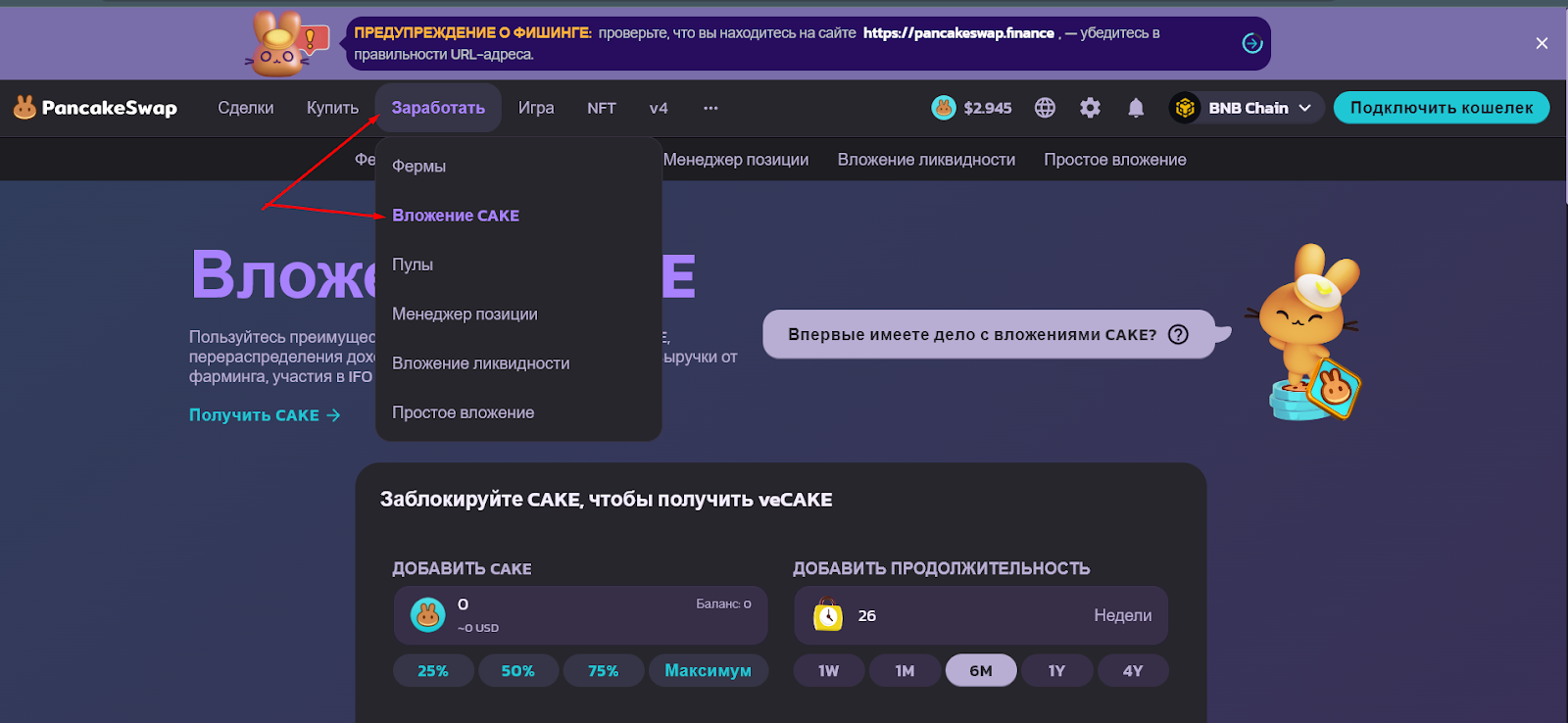The image size is (1568, 723).
Task: Click the weeks duration input showing 26
Action: pos(981,615)
